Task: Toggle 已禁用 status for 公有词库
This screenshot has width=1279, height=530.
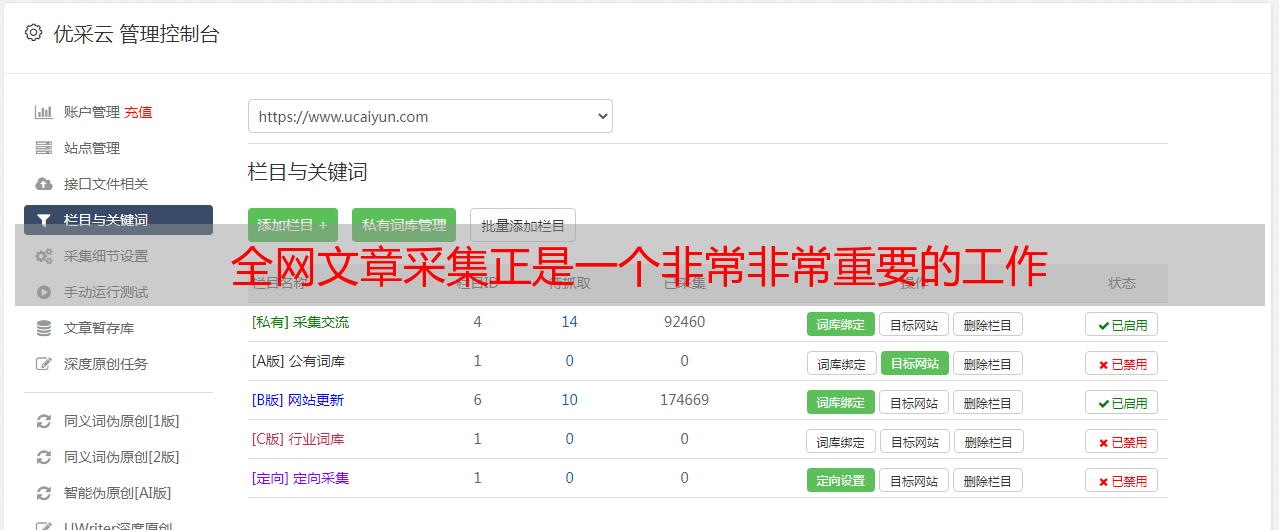Action: (1122, 363)
